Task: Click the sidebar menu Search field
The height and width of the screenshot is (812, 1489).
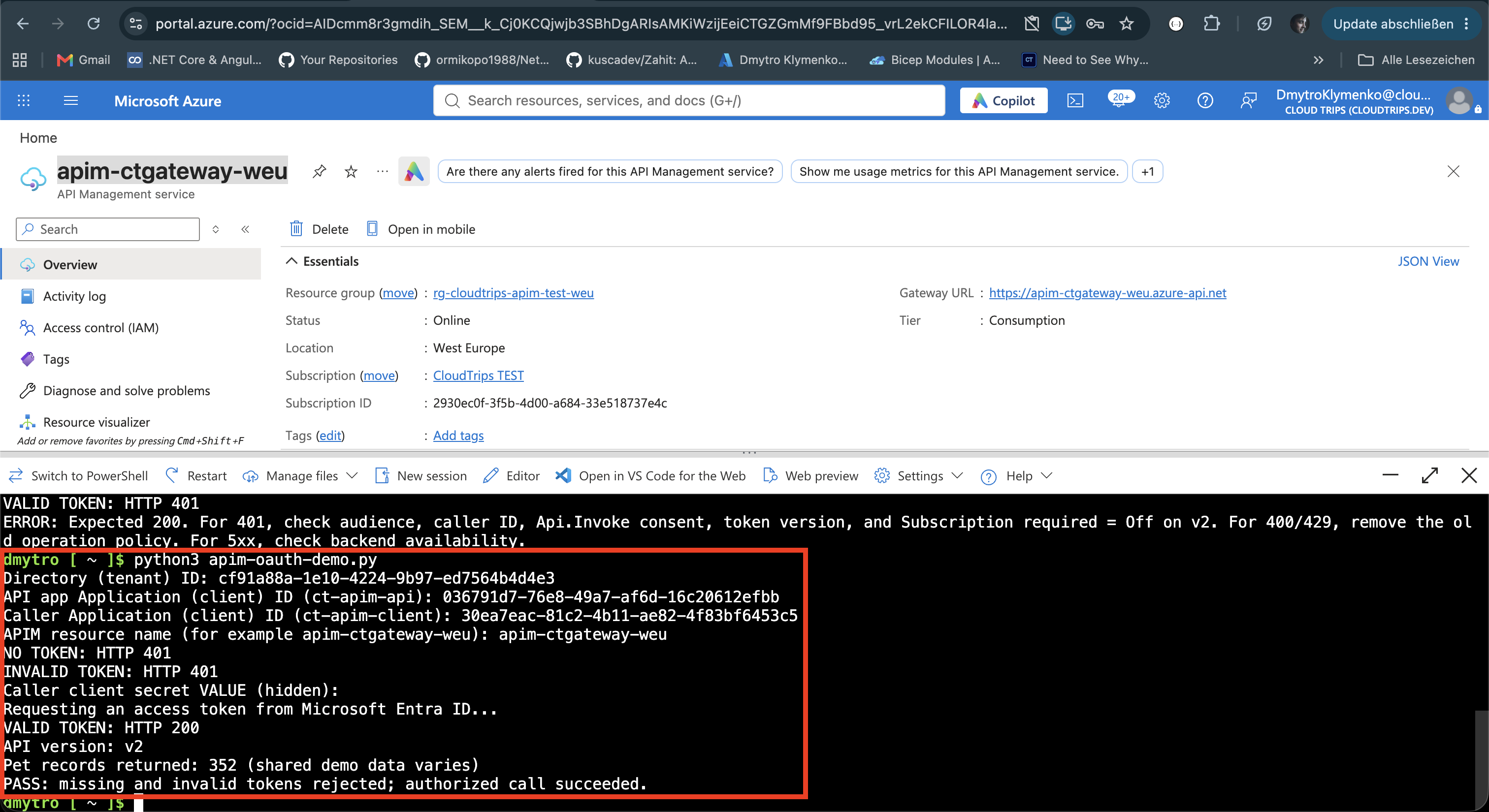Action: pos(108,229)
